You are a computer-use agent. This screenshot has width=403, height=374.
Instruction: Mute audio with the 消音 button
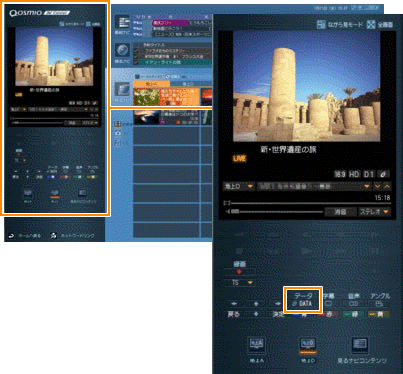(340, 212)
